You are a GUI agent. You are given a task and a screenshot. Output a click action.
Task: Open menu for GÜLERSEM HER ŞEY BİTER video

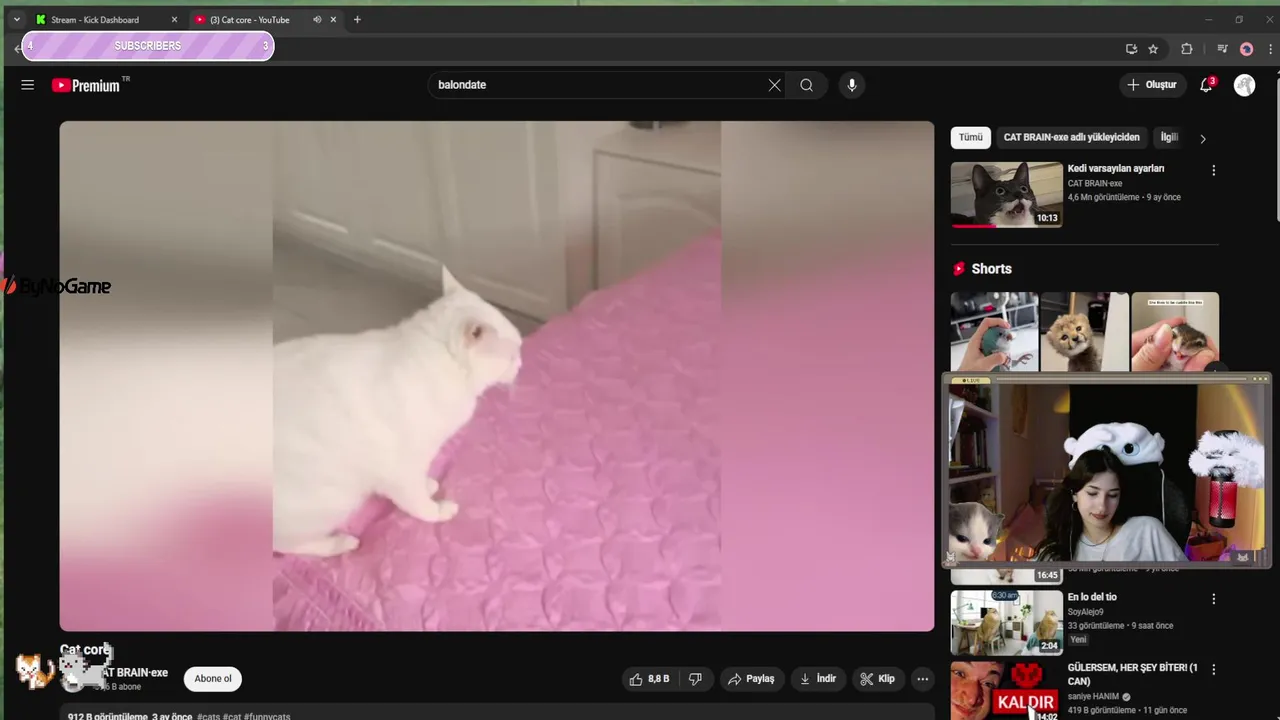pos(1213,670)
